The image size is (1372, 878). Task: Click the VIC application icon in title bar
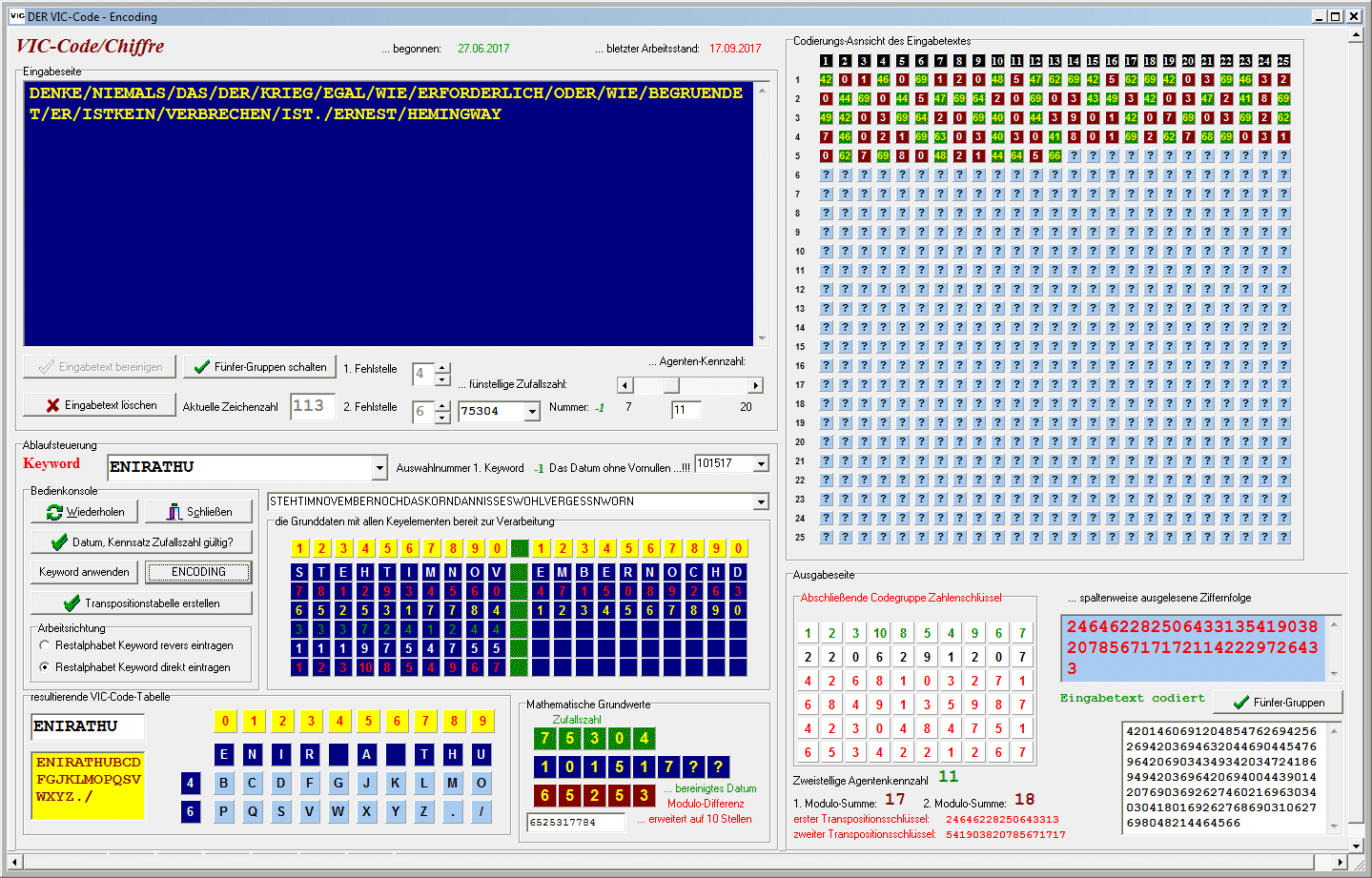16,16
